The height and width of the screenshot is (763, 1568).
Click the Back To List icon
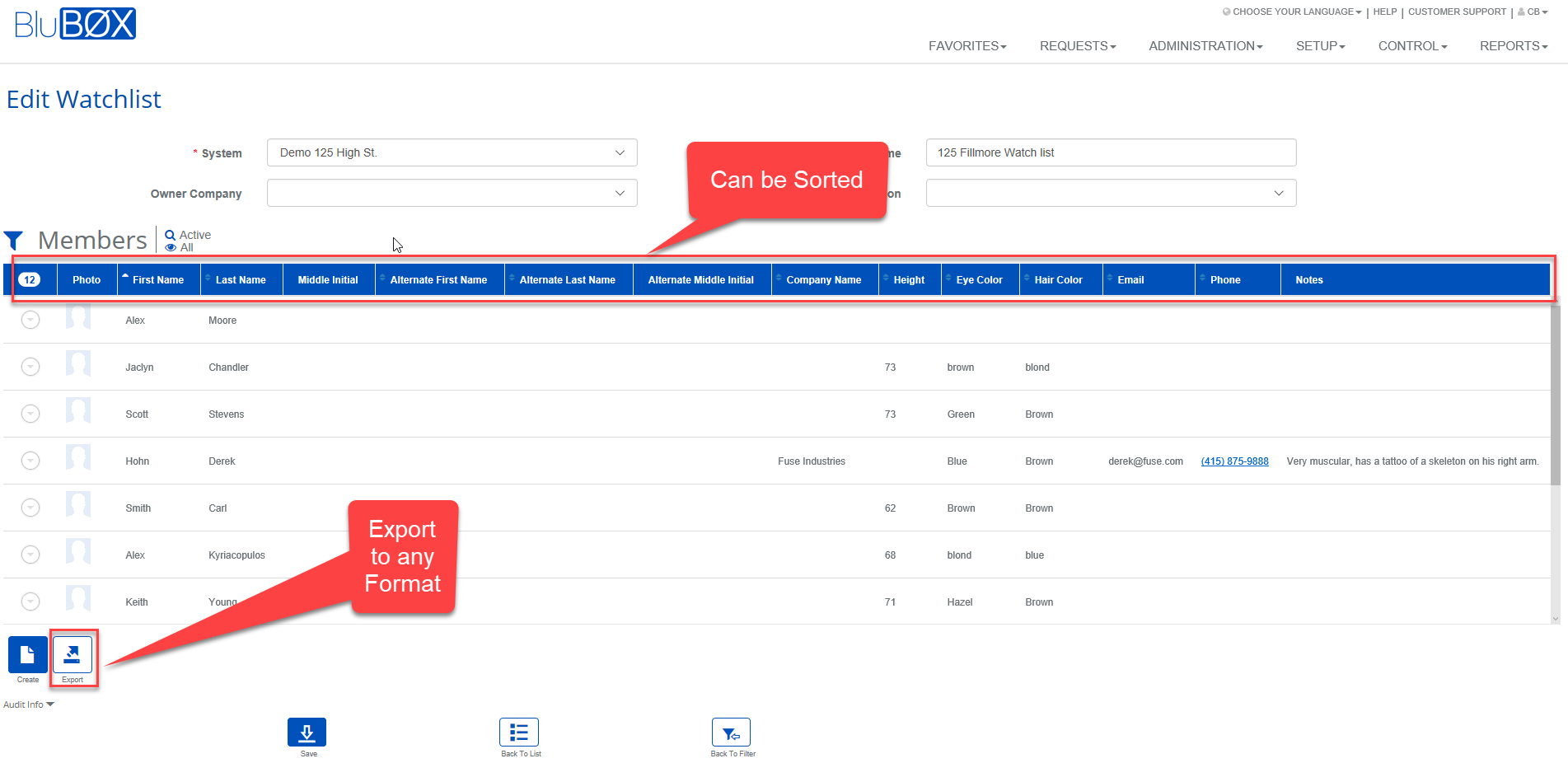[x=519, y=732]
